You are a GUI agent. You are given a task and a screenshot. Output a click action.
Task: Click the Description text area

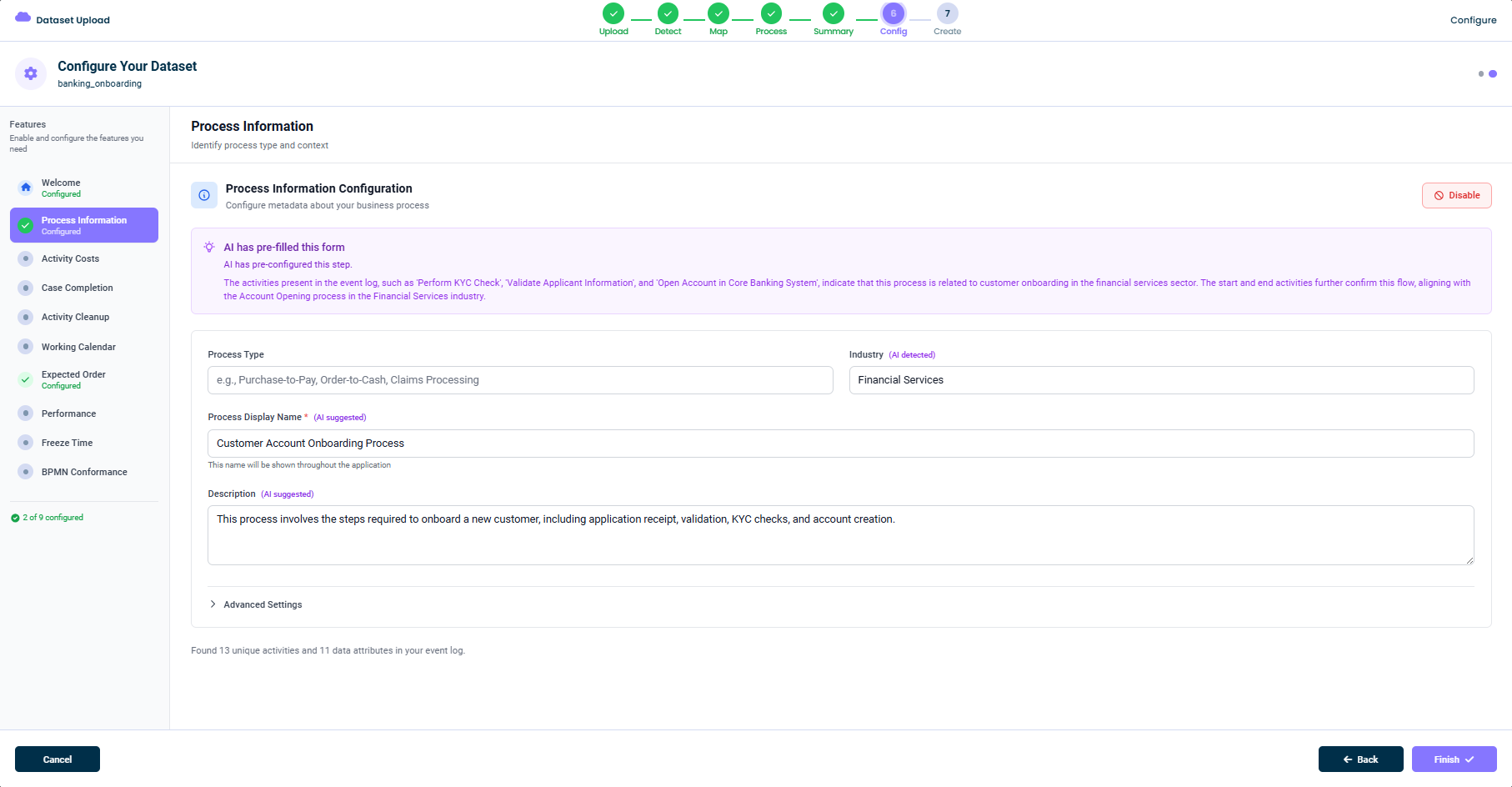pyautogui.click(x=840, y=535)
